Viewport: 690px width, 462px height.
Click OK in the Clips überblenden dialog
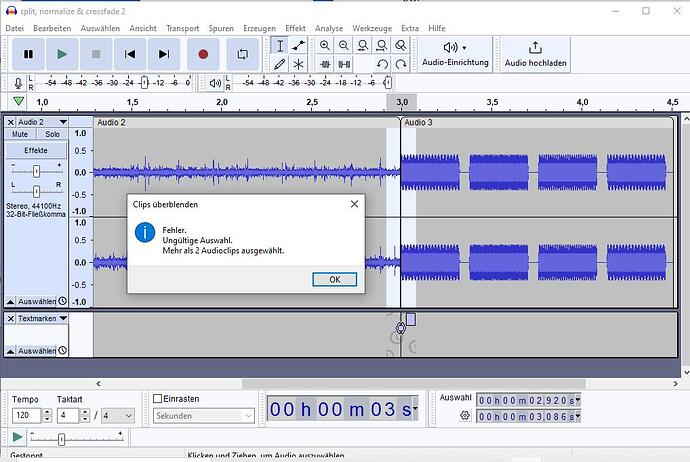click(334, 279)
